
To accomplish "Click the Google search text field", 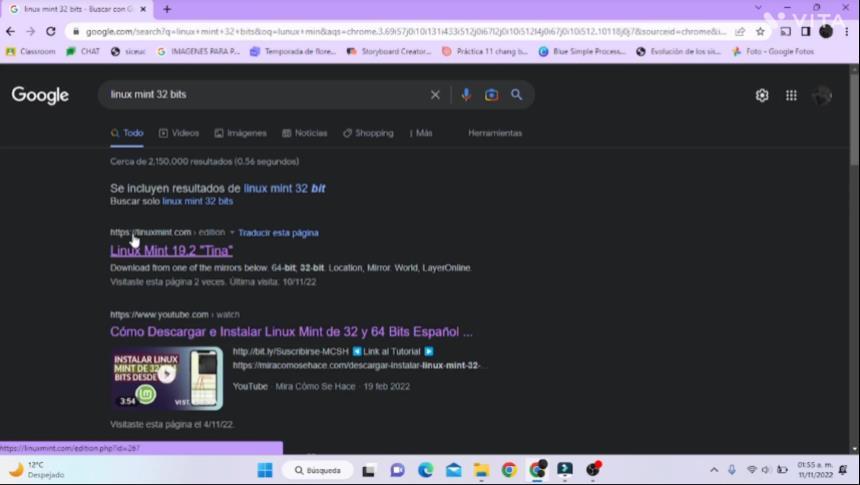I will point(263,94).
